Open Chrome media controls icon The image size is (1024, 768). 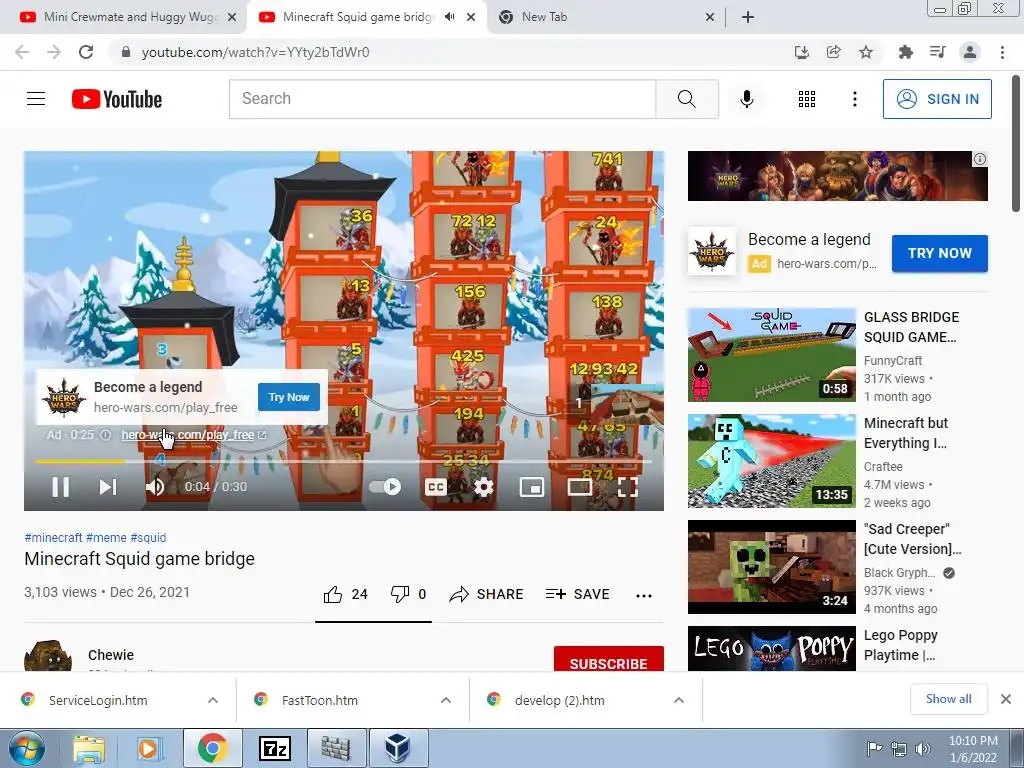(937, 52)
